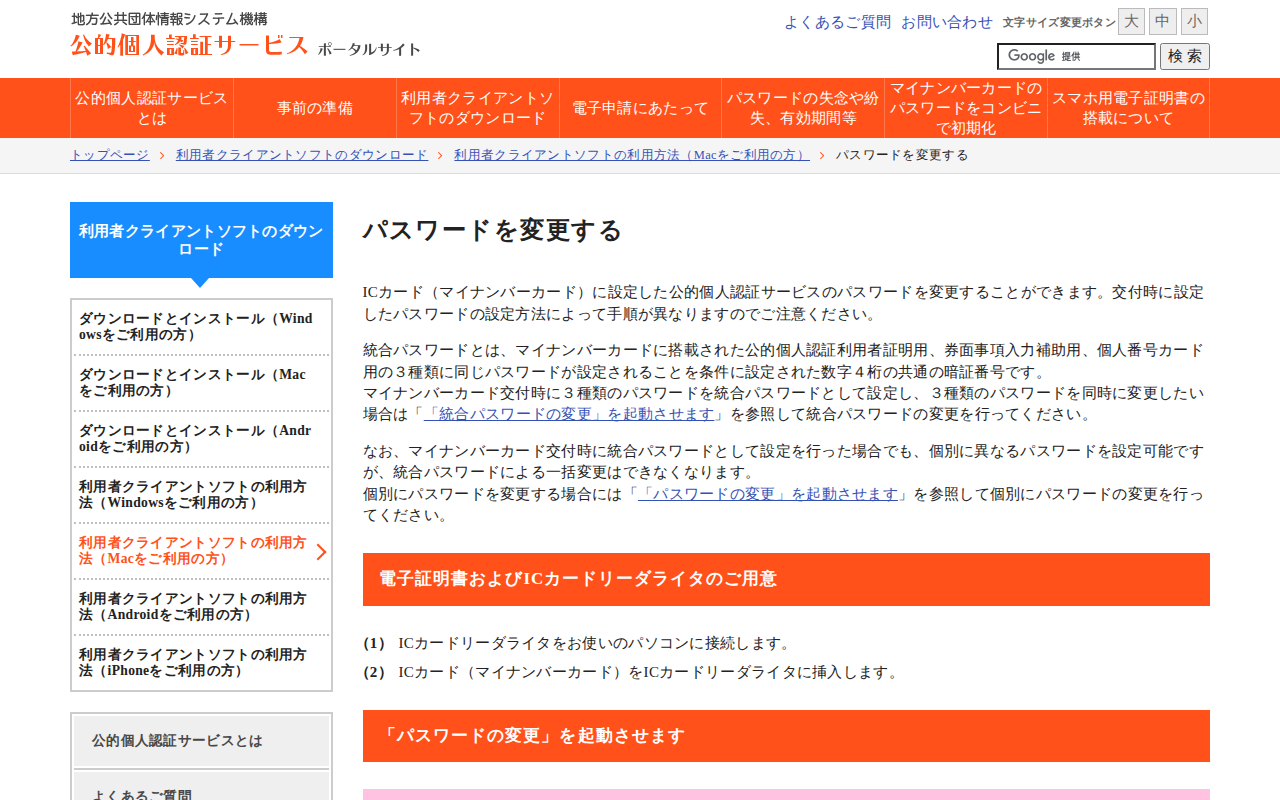Viewport: 1280px width, 800px height.
Task: Open ダウンロードとインストール Mac sidebar item
Action: (x=201, y=383)
